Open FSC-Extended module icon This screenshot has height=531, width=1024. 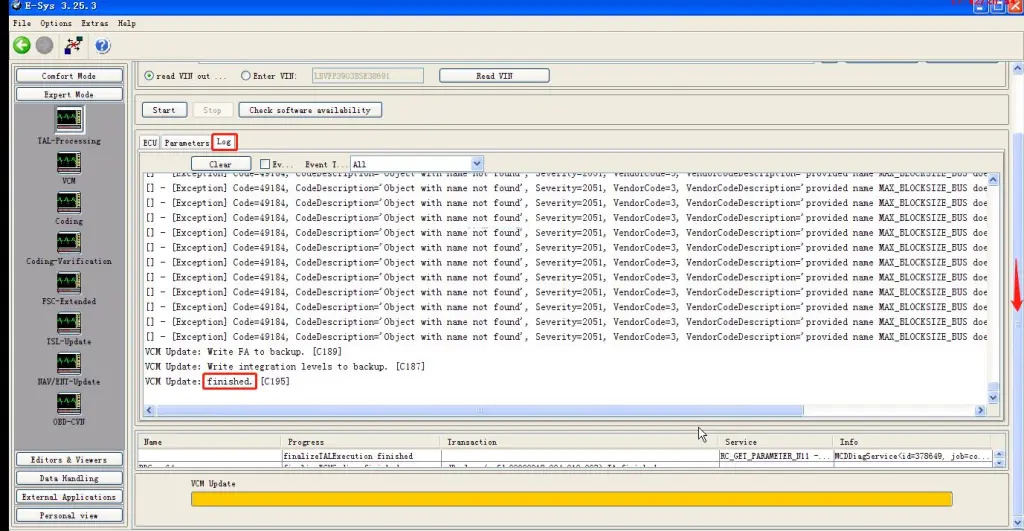coord(69,283)
